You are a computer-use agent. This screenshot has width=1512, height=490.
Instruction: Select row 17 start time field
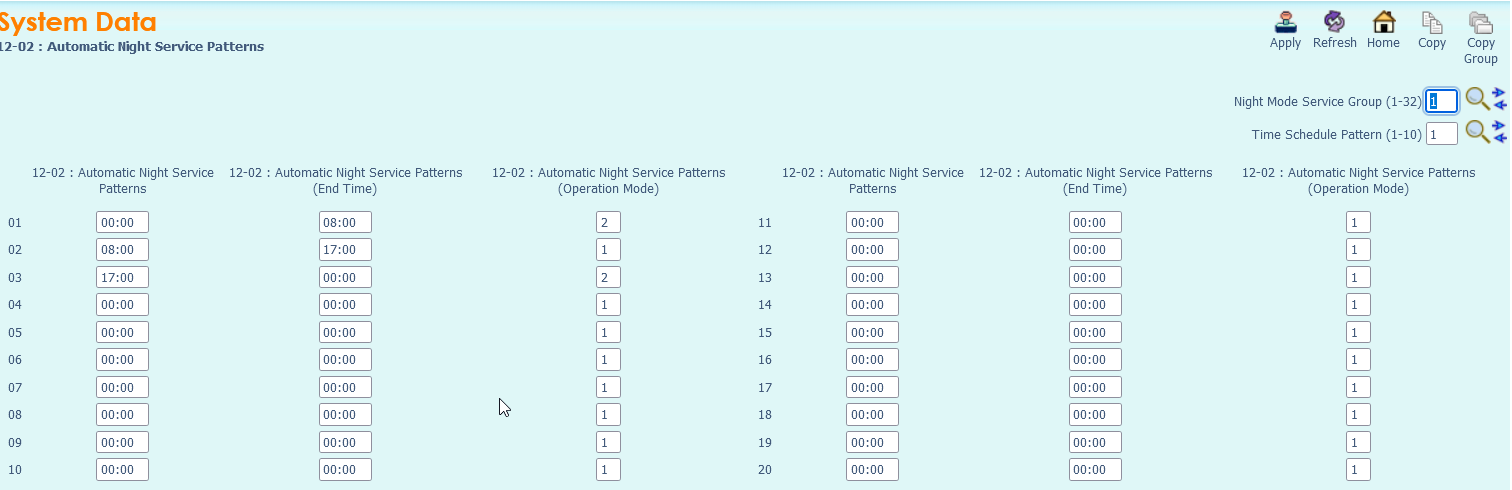872,387
